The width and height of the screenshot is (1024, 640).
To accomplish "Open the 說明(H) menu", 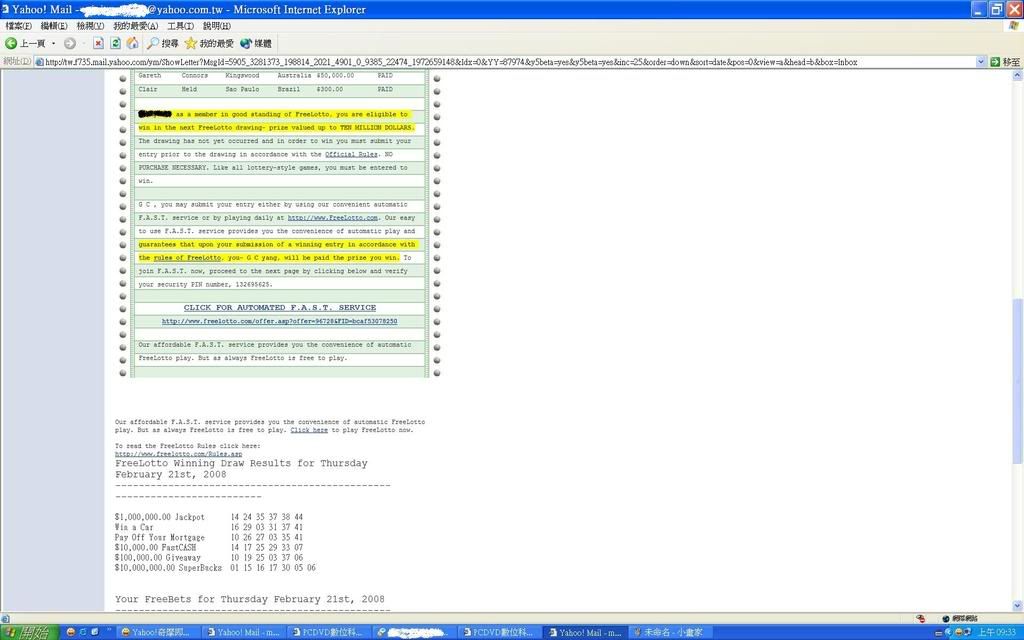I will (x=216, y=25).
